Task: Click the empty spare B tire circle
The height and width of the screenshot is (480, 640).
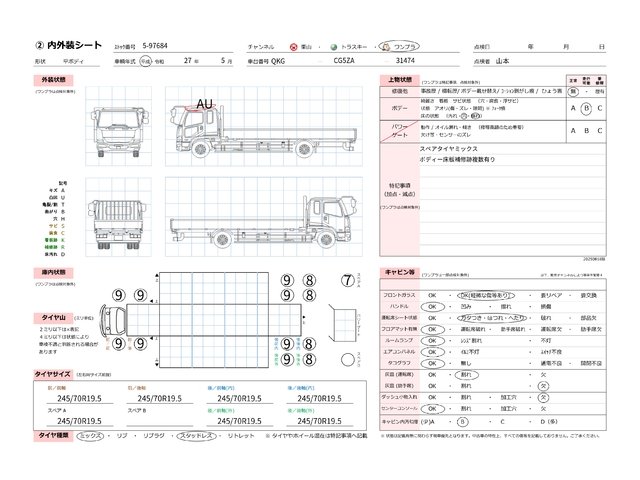Action: click(348, 360)
